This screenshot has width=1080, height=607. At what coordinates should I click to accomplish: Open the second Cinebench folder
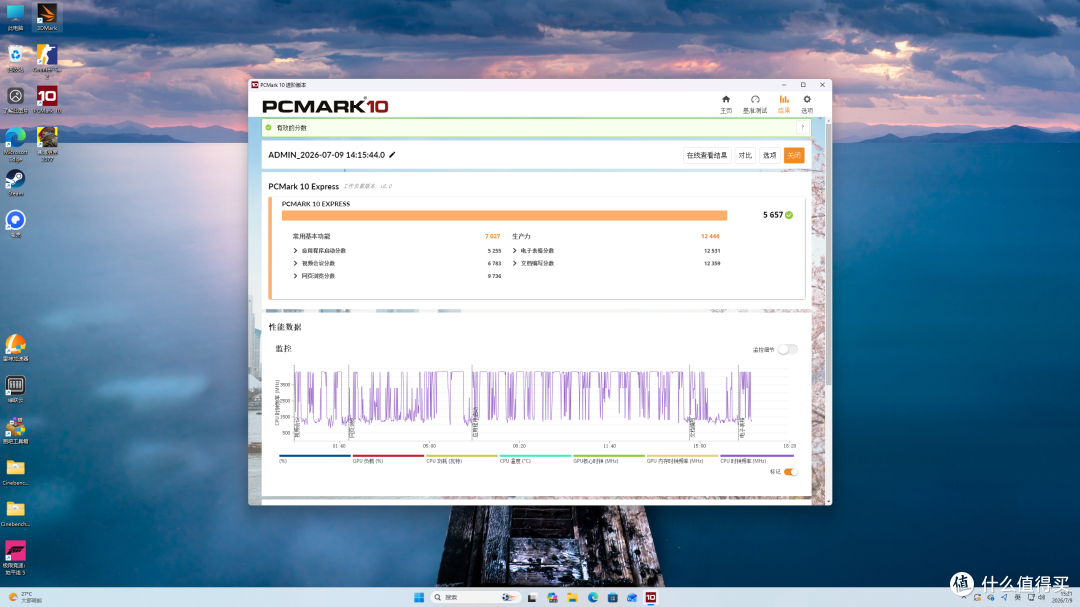pyautogui.click(x=15, y=513)
